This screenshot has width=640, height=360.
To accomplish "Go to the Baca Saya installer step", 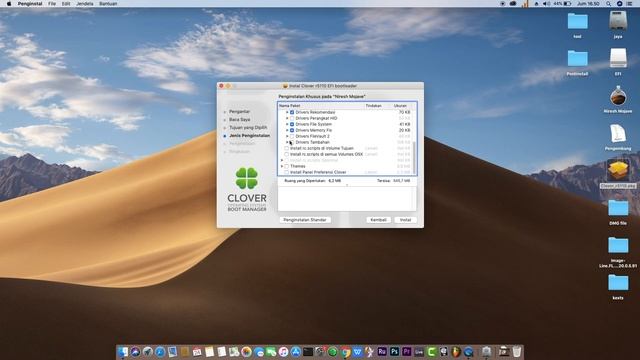I will tap(240, 120).
